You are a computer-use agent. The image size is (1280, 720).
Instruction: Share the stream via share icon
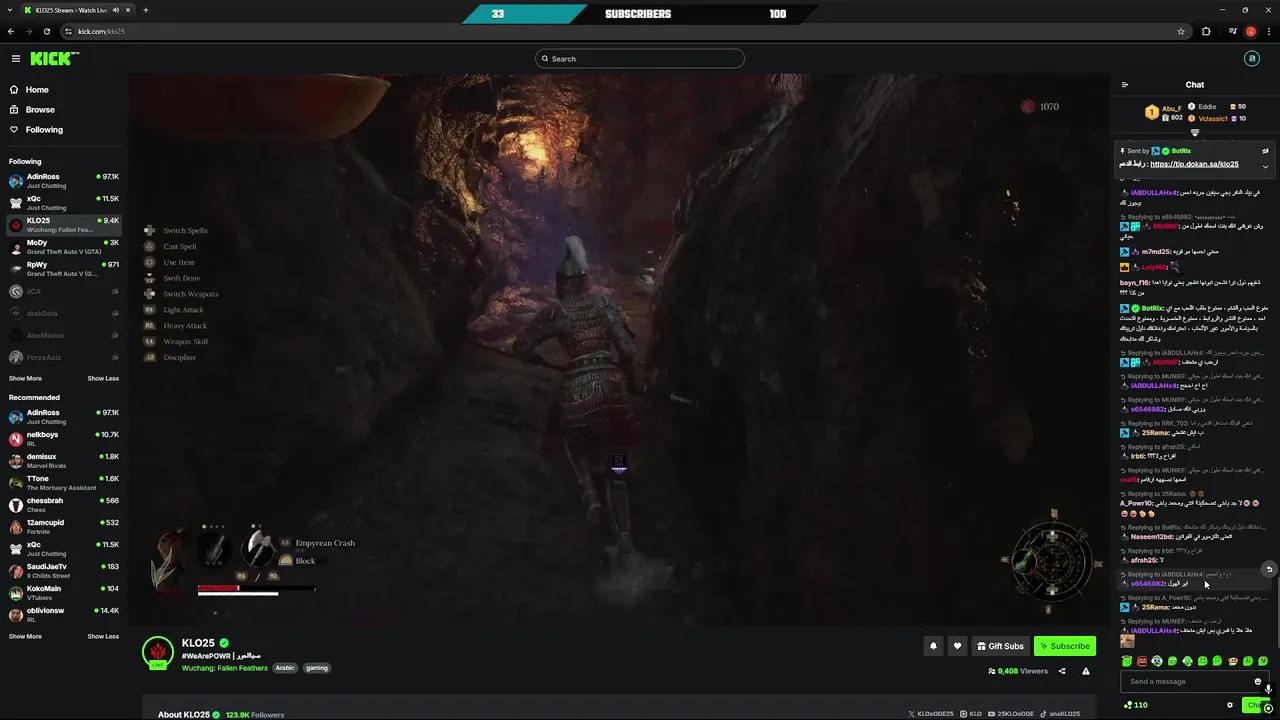(1062, 672)
